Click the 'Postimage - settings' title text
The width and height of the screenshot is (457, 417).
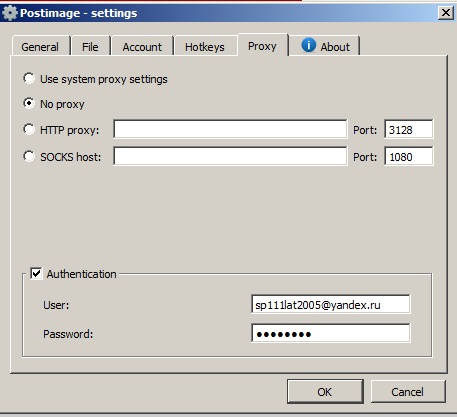[x=79, y=13]
